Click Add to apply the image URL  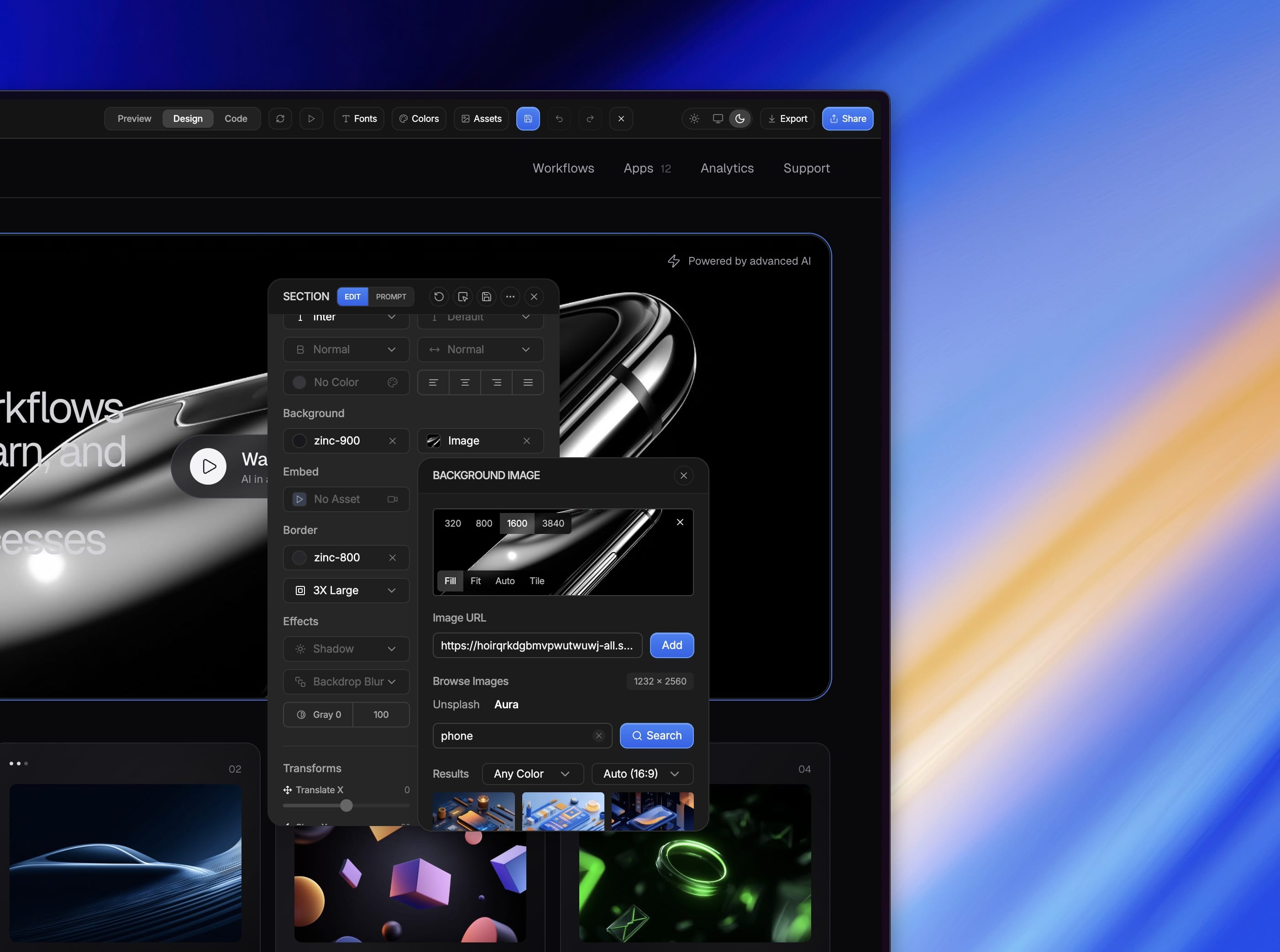tap(671, 645)
